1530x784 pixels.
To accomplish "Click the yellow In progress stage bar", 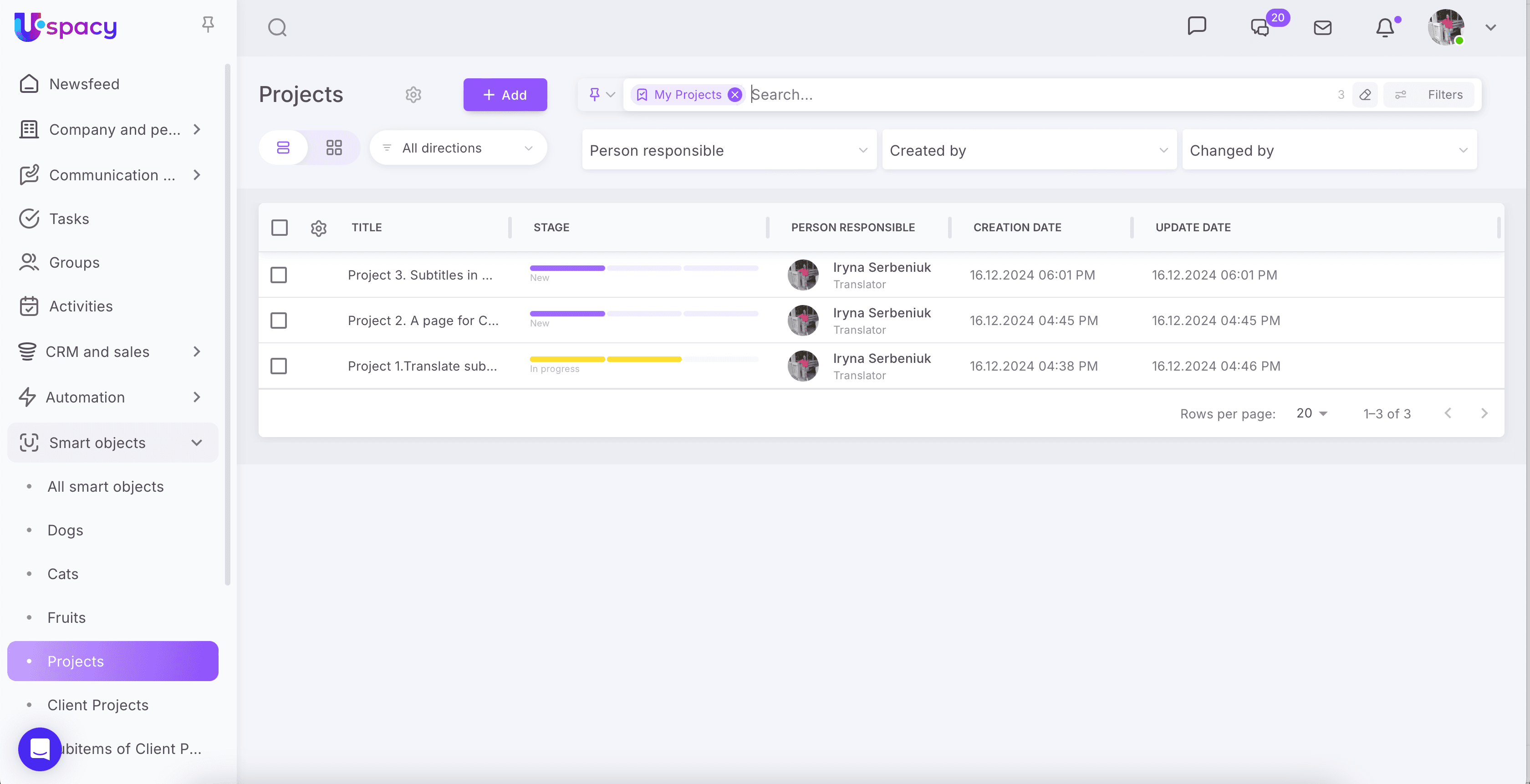I will click(566, 359).
